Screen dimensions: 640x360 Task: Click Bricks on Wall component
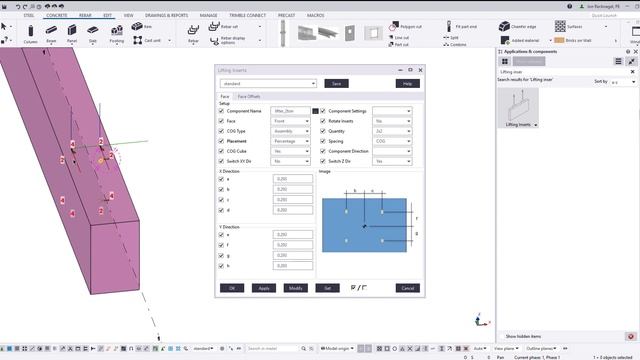coord(573,40)
